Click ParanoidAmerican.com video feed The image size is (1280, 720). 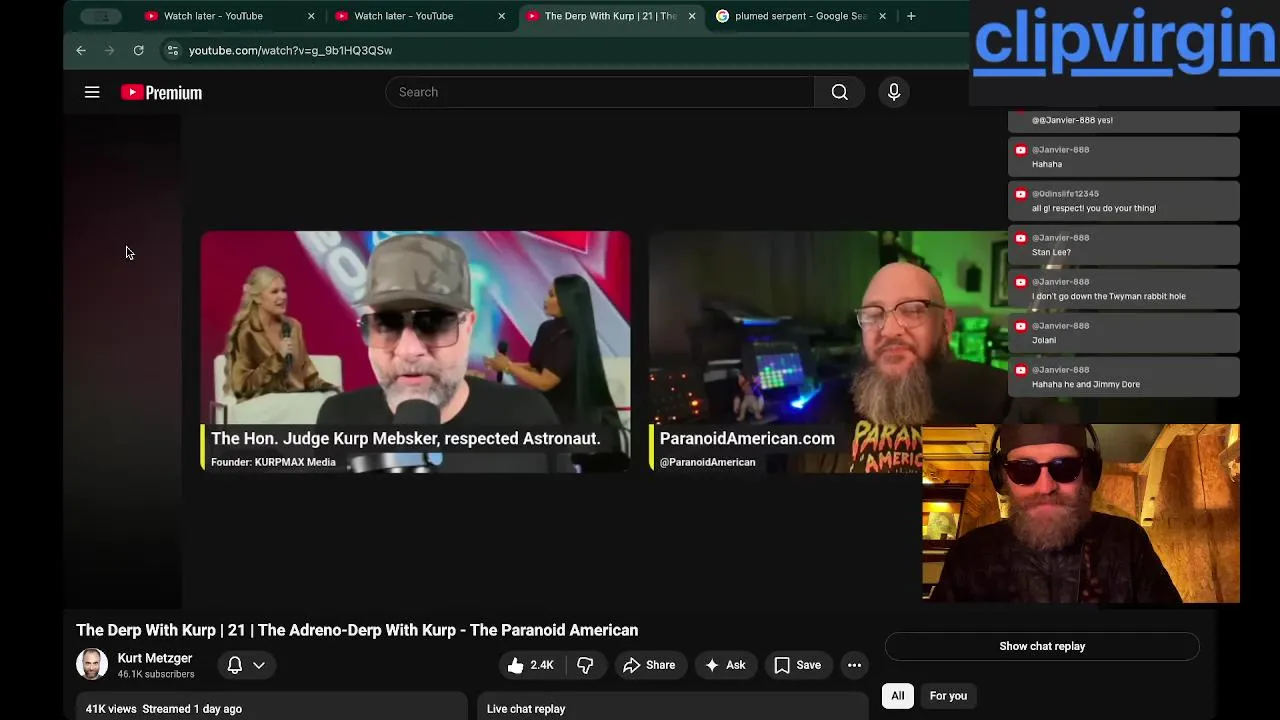tap(828, 351)
